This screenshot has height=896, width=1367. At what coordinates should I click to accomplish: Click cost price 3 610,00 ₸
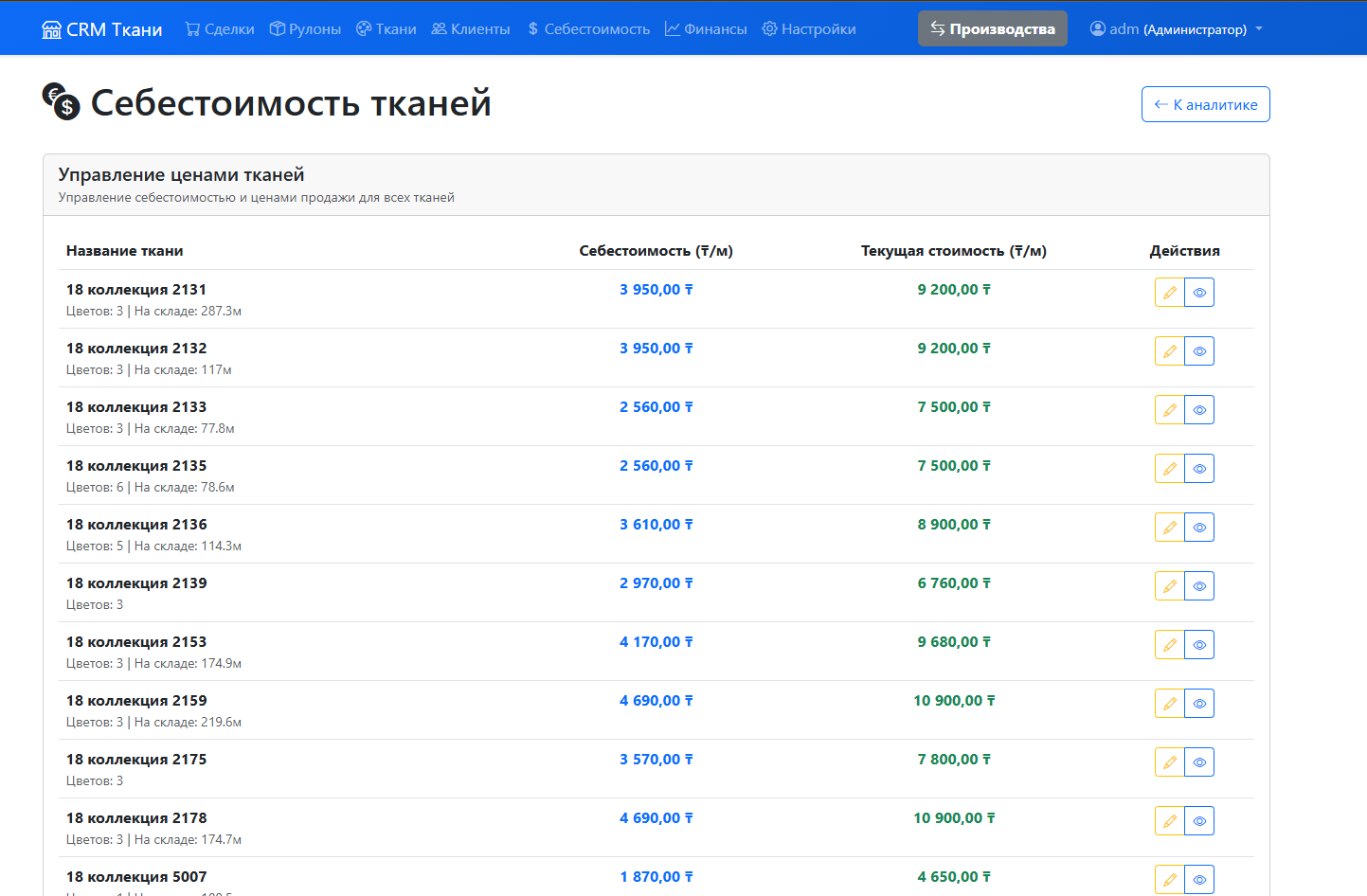coord(657,525)
